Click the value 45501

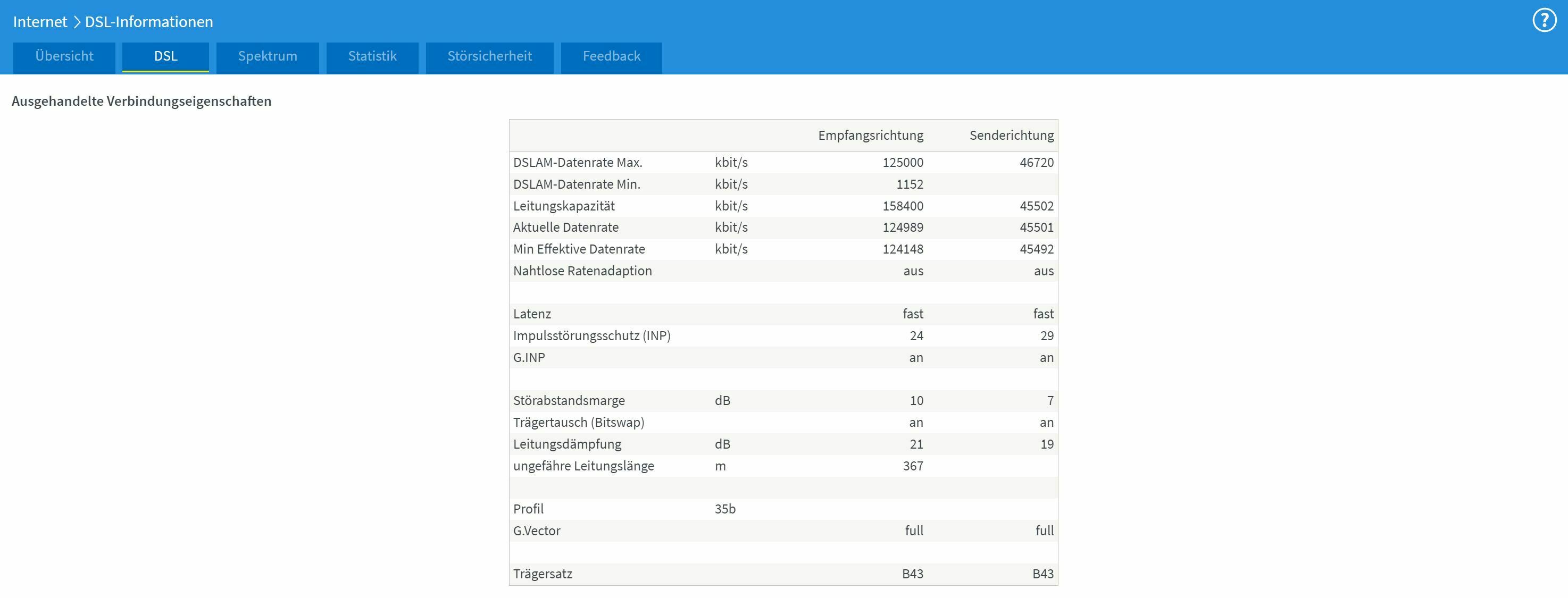pyautogui.click(x=1037, y=228)
